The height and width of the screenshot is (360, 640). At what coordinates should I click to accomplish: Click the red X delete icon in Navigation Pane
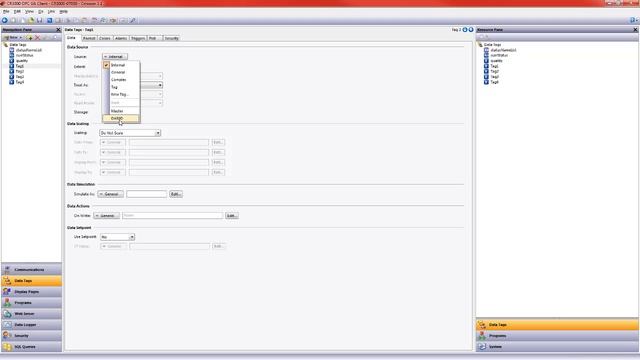(38, 38)
